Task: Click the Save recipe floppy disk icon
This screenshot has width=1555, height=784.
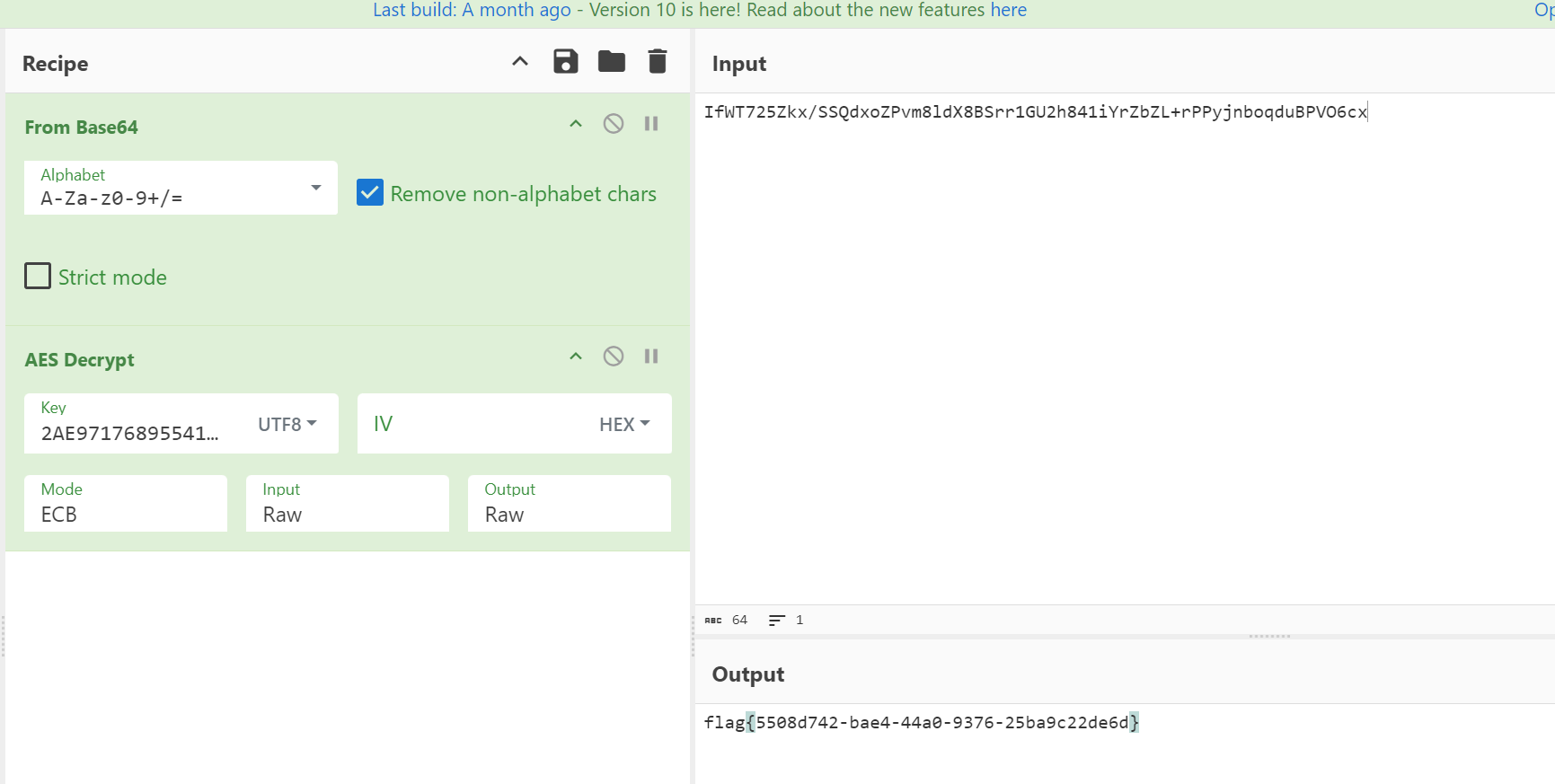Action: (565, 62)
